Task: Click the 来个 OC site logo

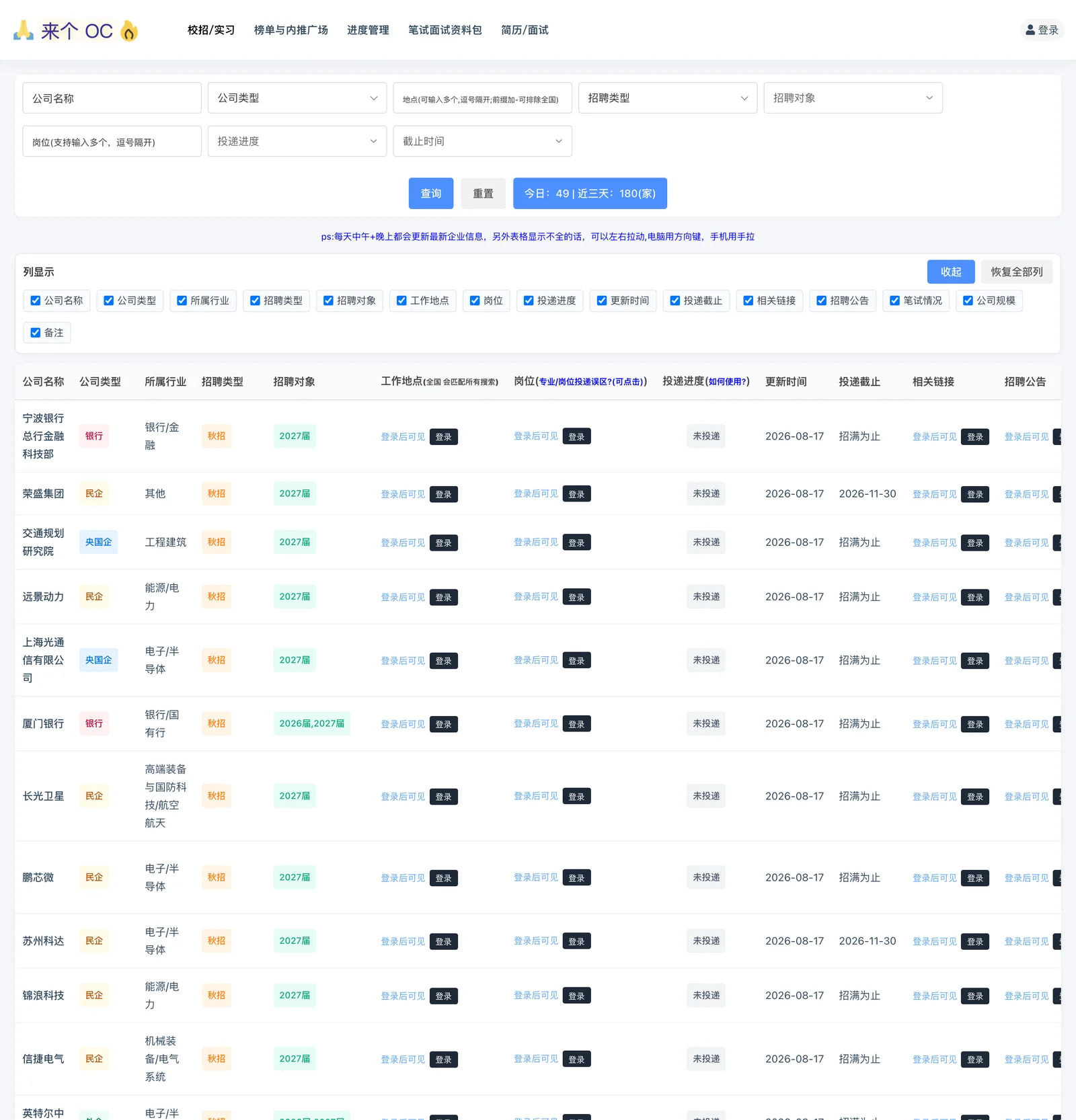Action: (x=76, y=30)
